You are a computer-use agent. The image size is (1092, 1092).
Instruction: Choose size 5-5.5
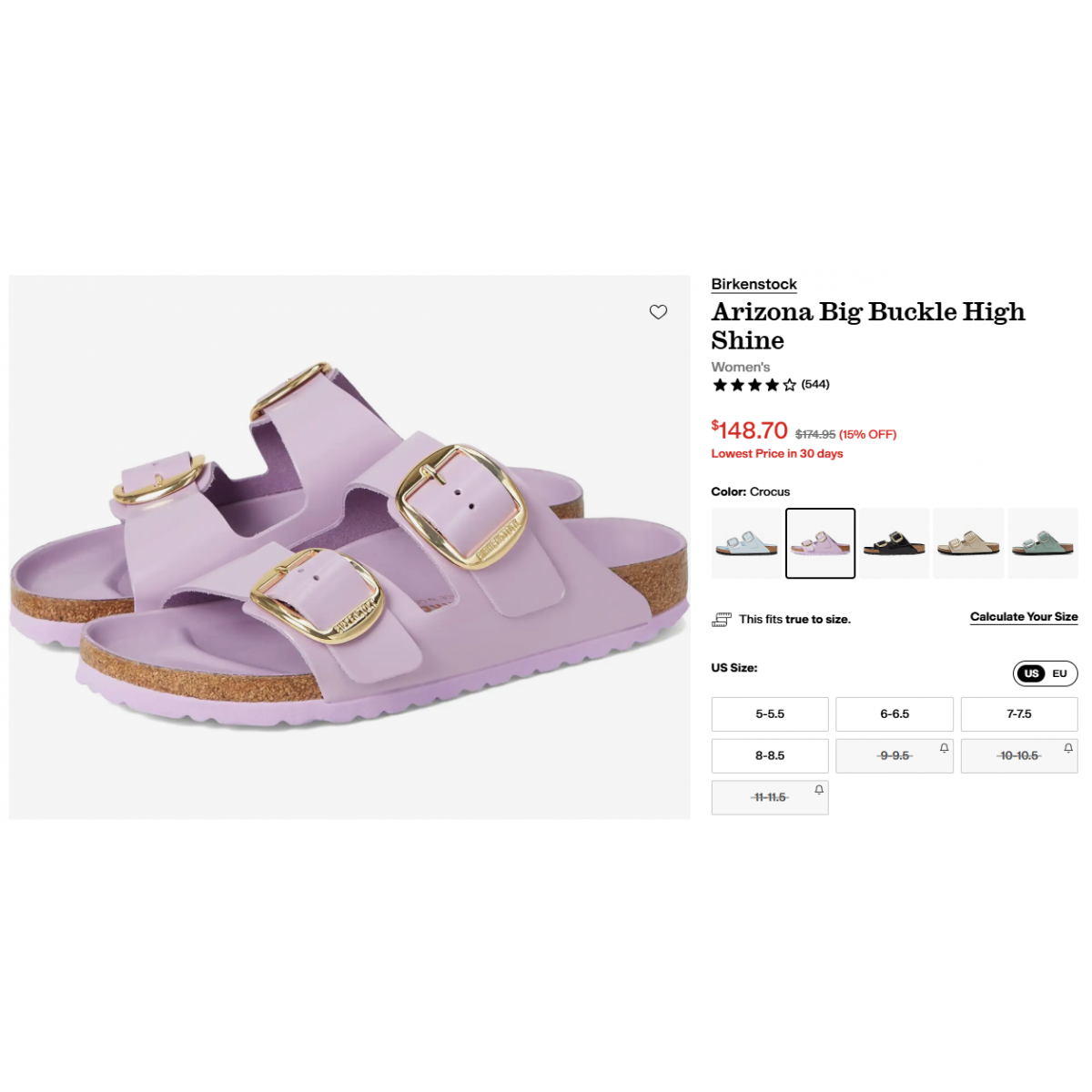click(770, 714)
